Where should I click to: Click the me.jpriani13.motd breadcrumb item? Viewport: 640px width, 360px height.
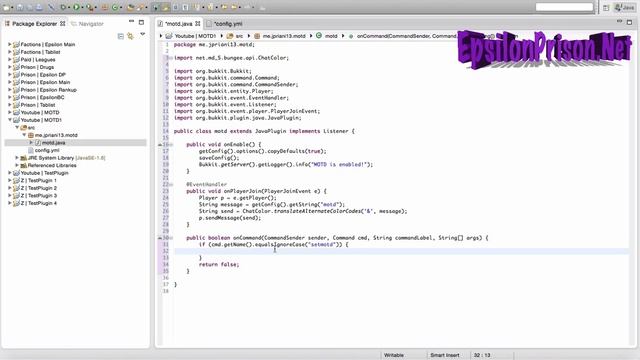point(280,36)
